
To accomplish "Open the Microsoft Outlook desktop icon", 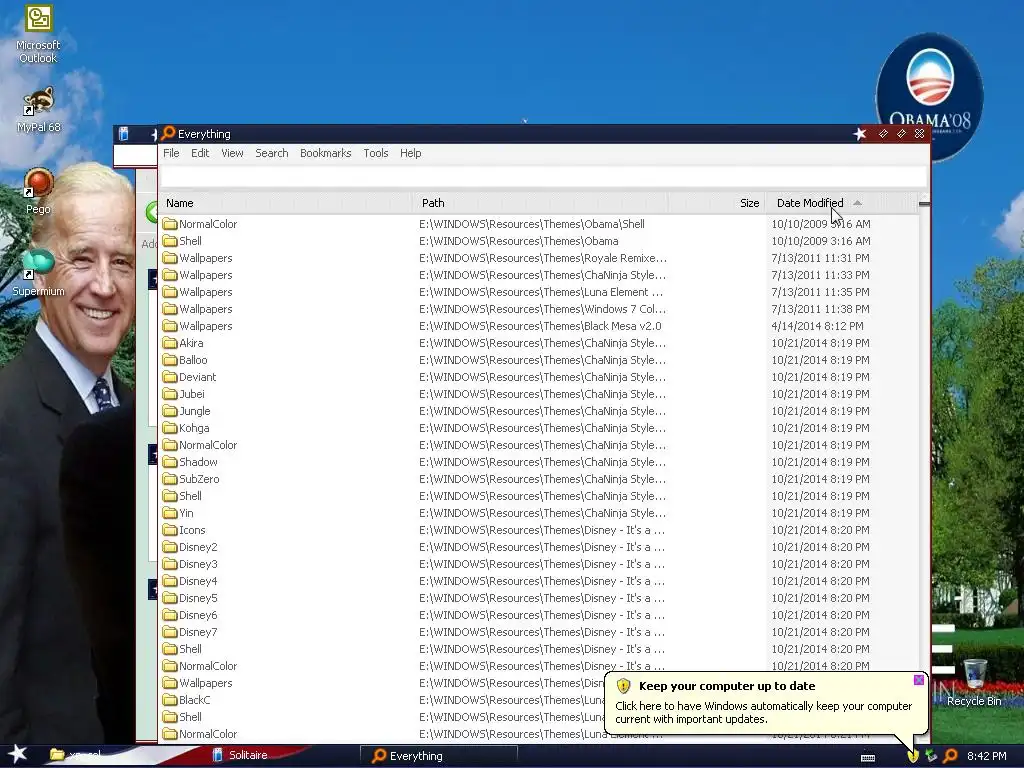I will pos(38,33).
